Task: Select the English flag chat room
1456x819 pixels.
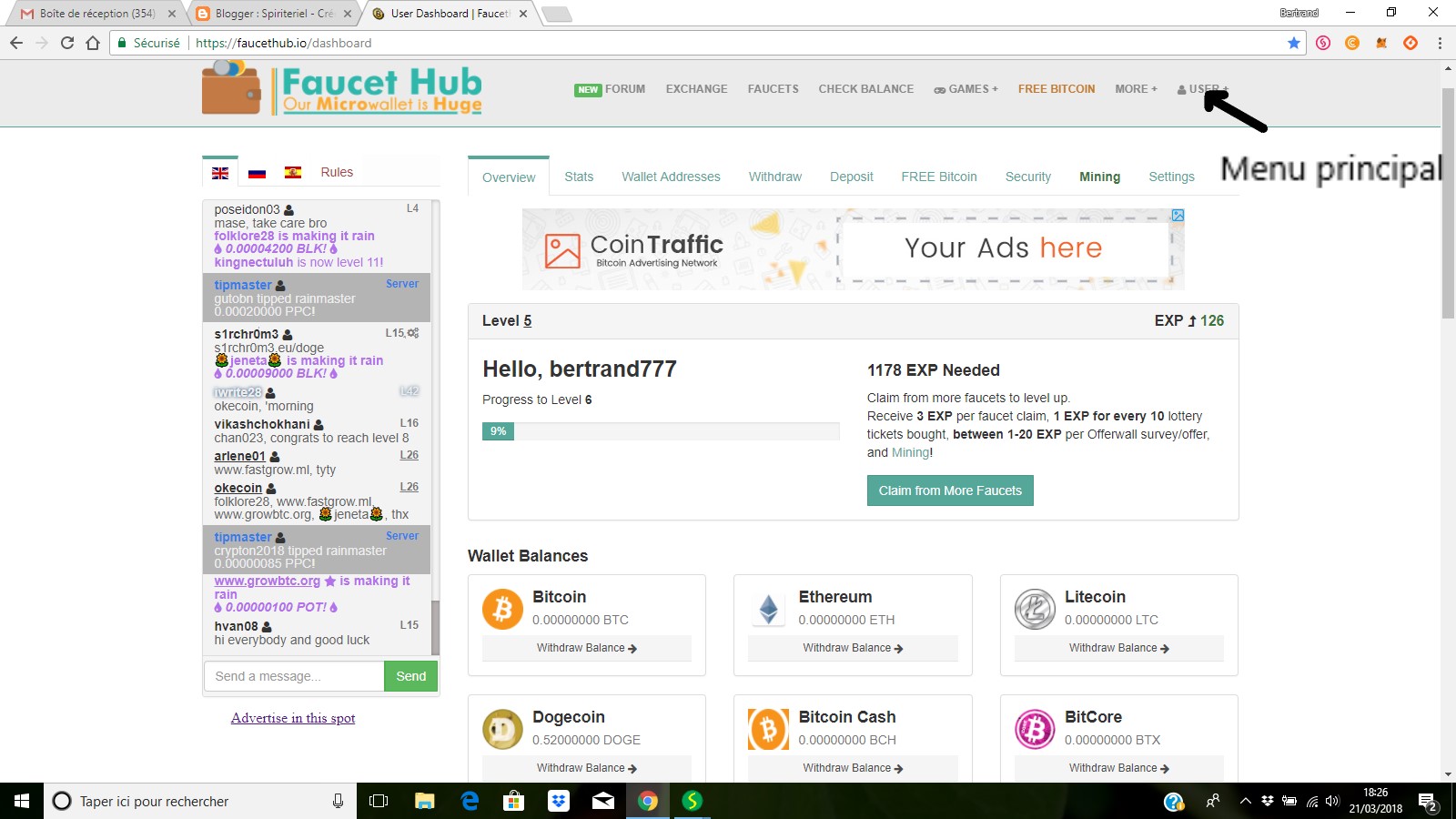Action: click(220, 173)
